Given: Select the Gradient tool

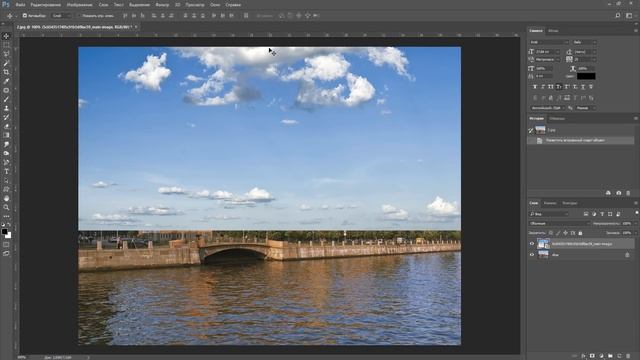Looking at the screenshot, I should (6, 135).
